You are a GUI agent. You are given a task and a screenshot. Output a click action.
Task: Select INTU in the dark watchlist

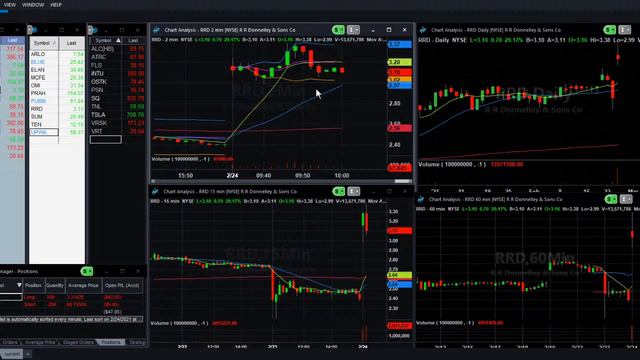click(x=98, y=73)
